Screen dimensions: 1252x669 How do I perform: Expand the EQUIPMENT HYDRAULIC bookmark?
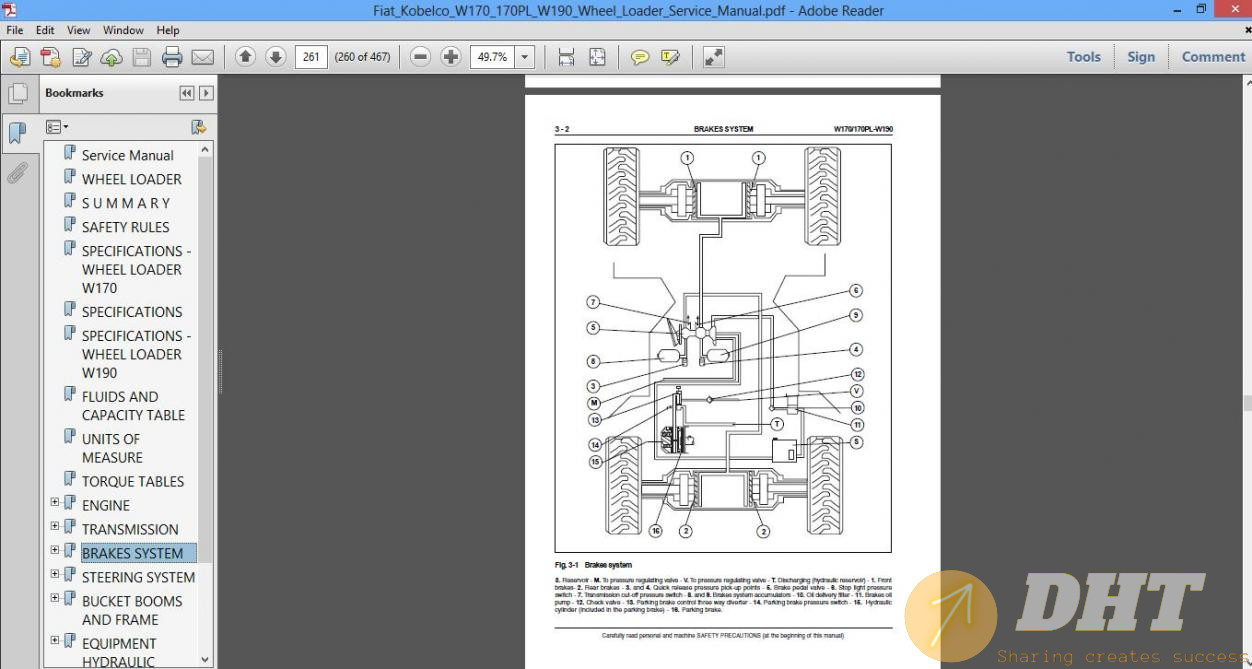click(x=55, y=640)
